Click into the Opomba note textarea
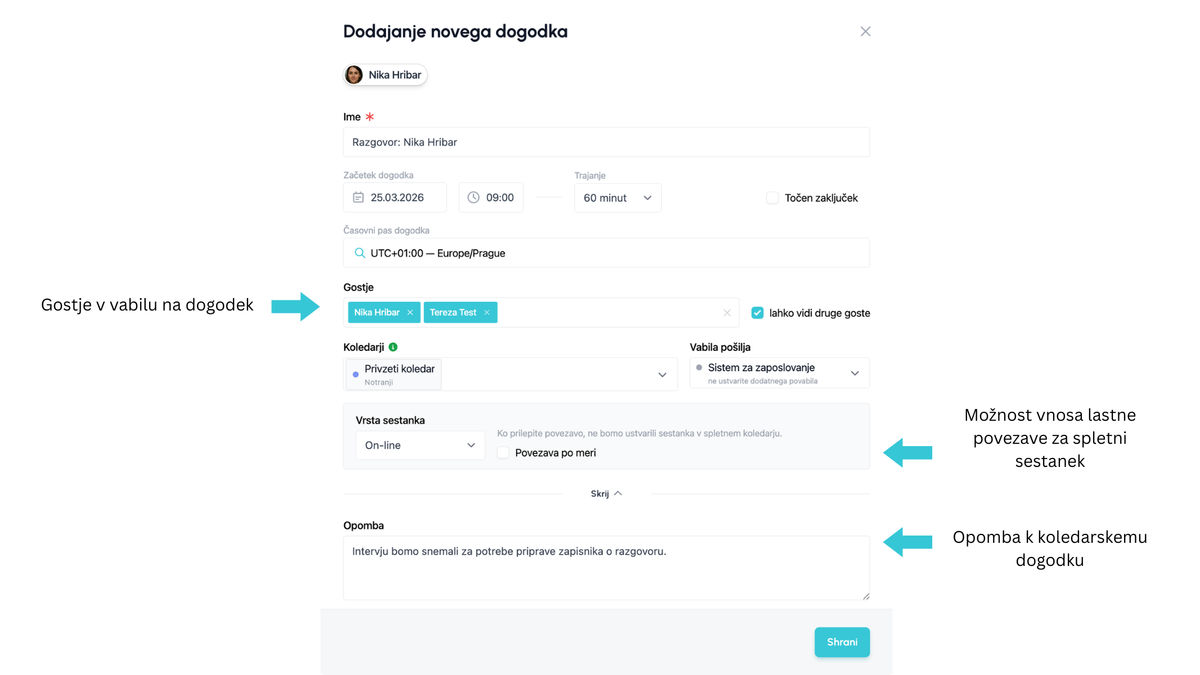1200x675 pixels. coord(606,568)
